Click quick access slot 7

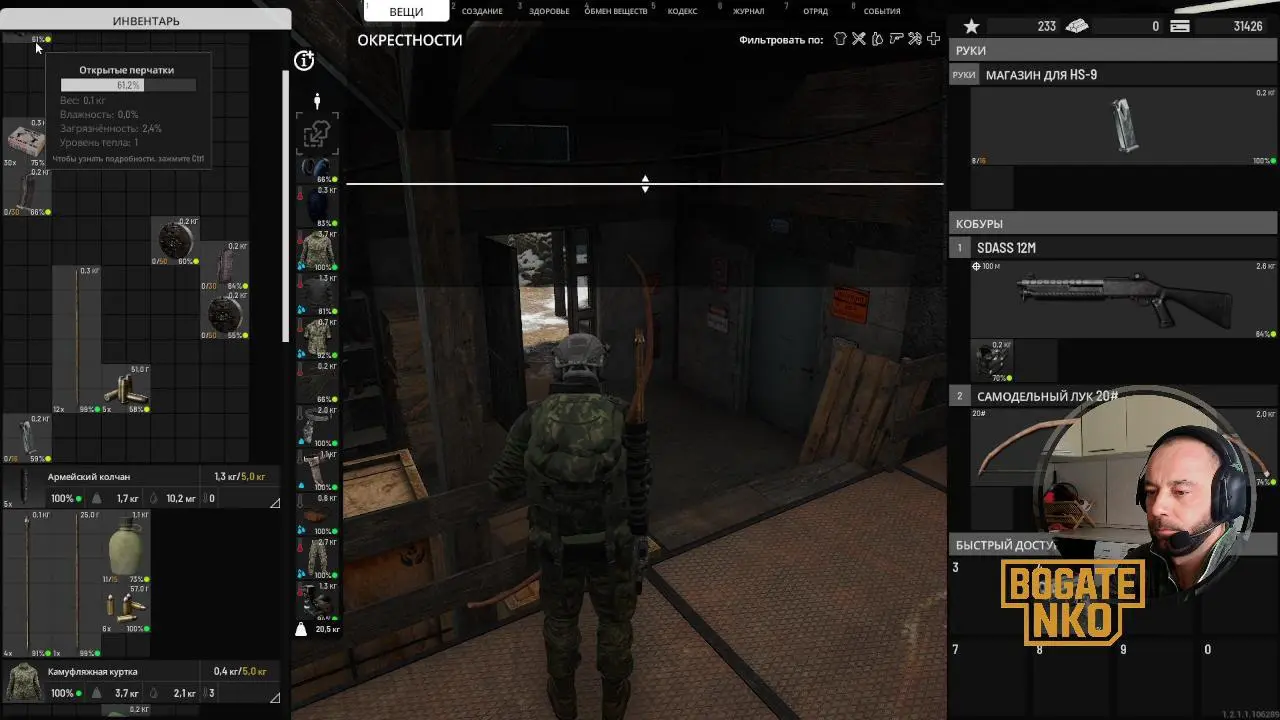990,680
